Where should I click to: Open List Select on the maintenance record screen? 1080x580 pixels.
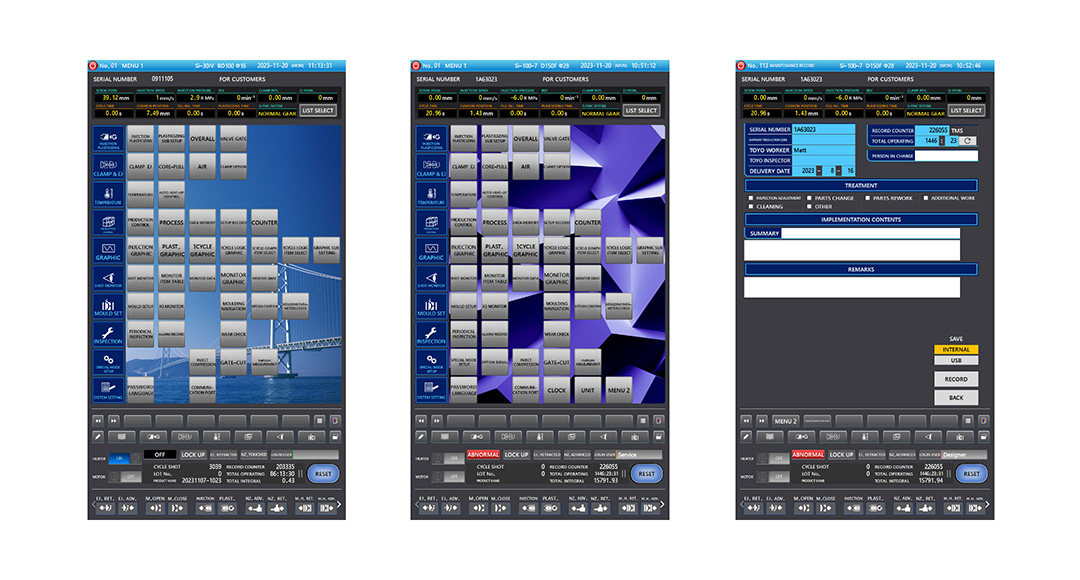coord(966,110)
